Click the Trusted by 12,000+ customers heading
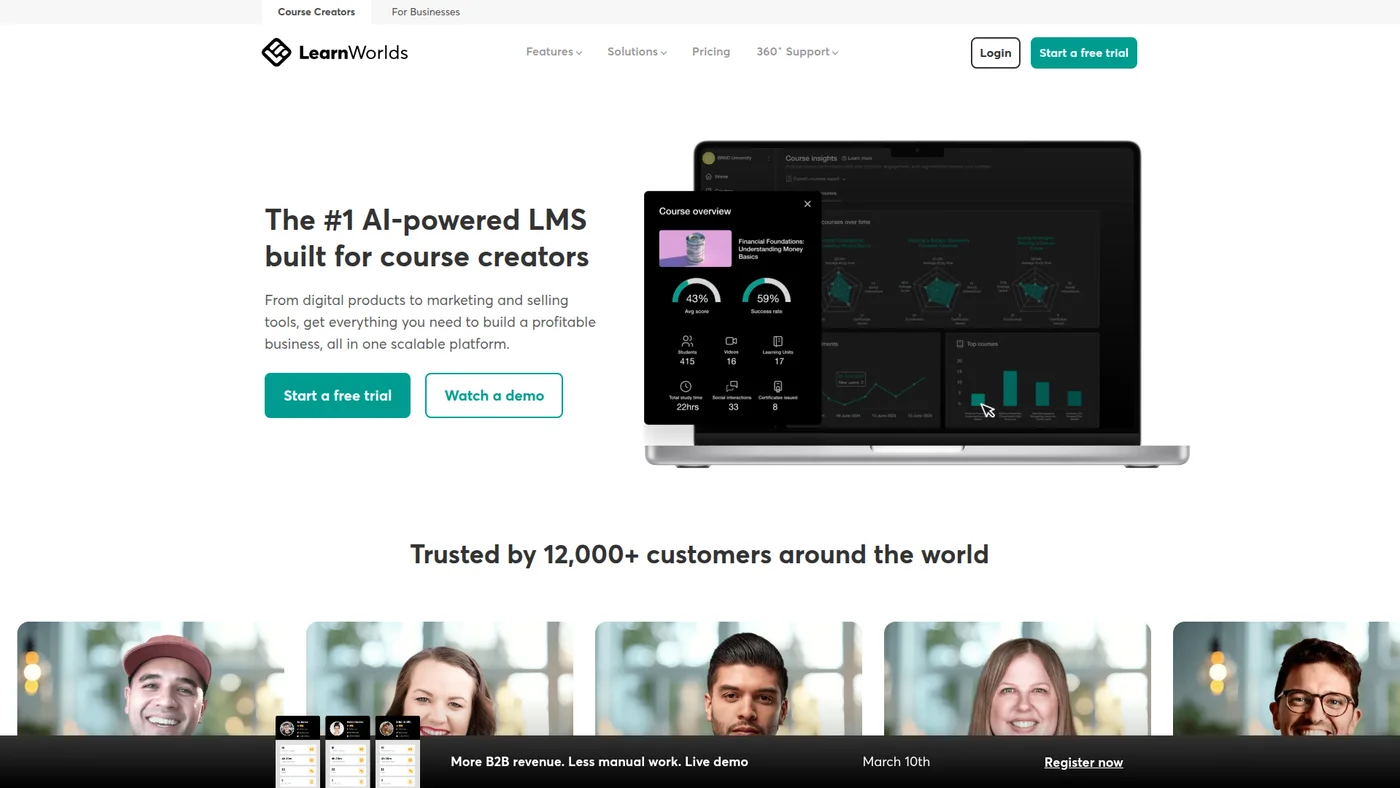This screenshot has width=1400, height=788. tap(699, 554)
